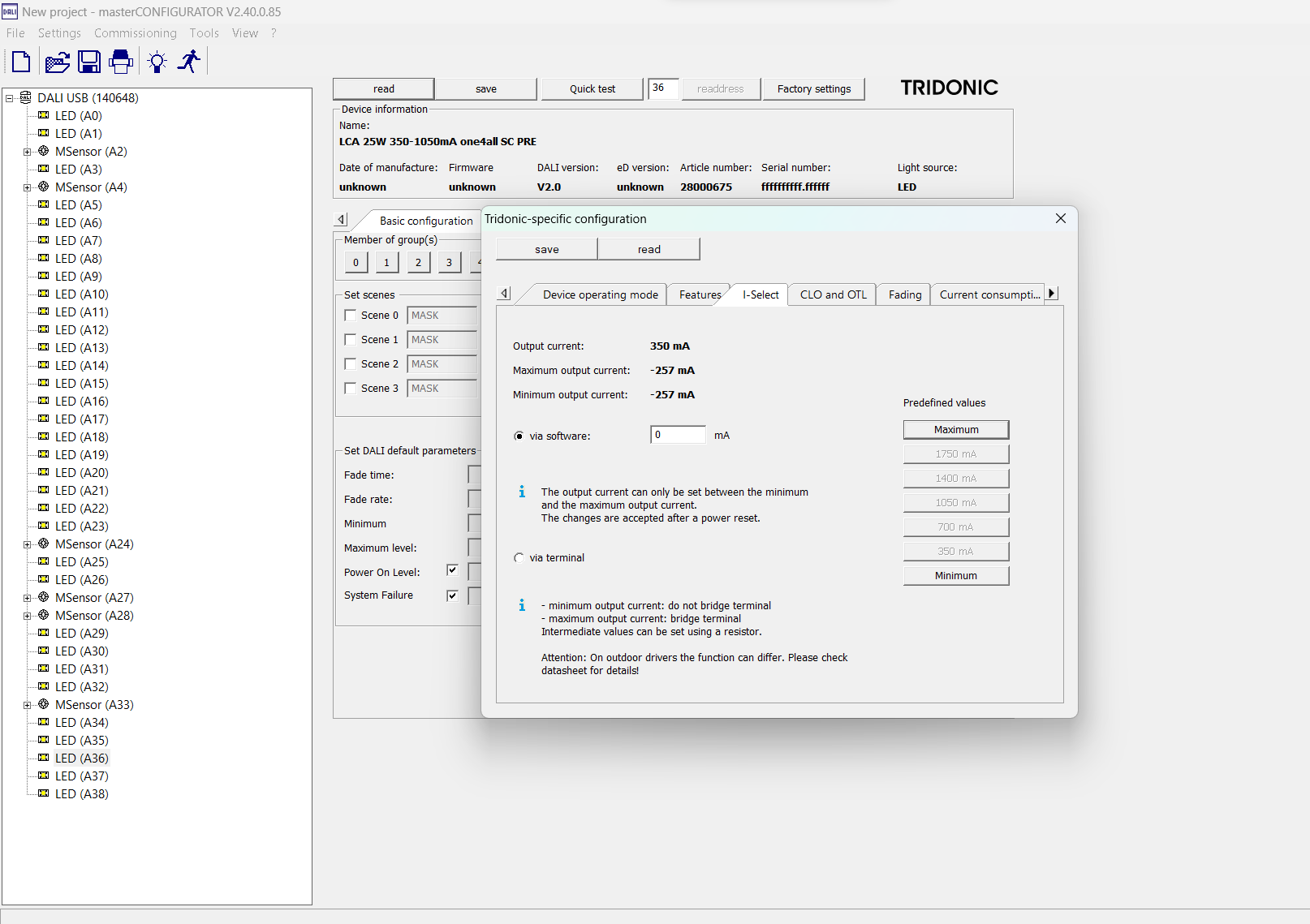Open the Commissioning menu
Viewport: 1310px width, 924px height.
click(x=135, y=33)
